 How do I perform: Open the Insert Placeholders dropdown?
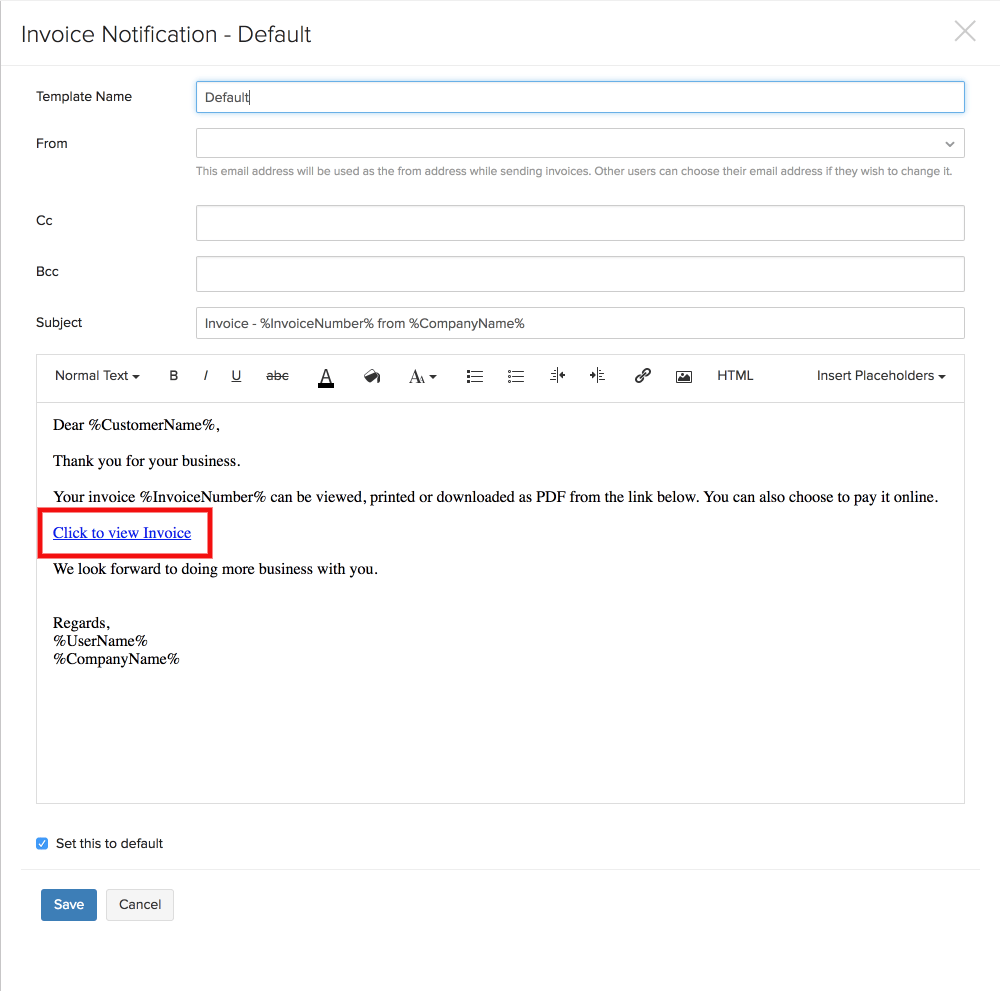pyautogui.click(x=879, y=375)
